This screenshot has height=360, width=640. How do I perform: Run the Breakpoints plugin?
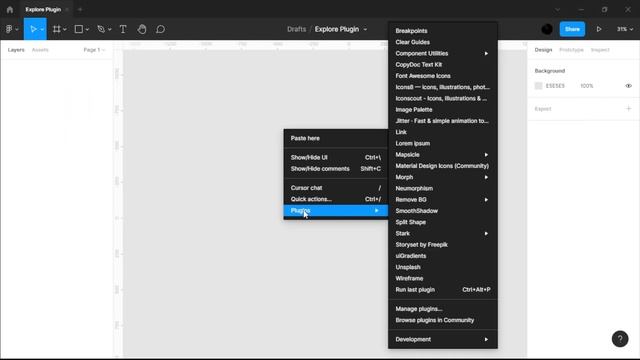pyautogui.click(x=442, y=31)
